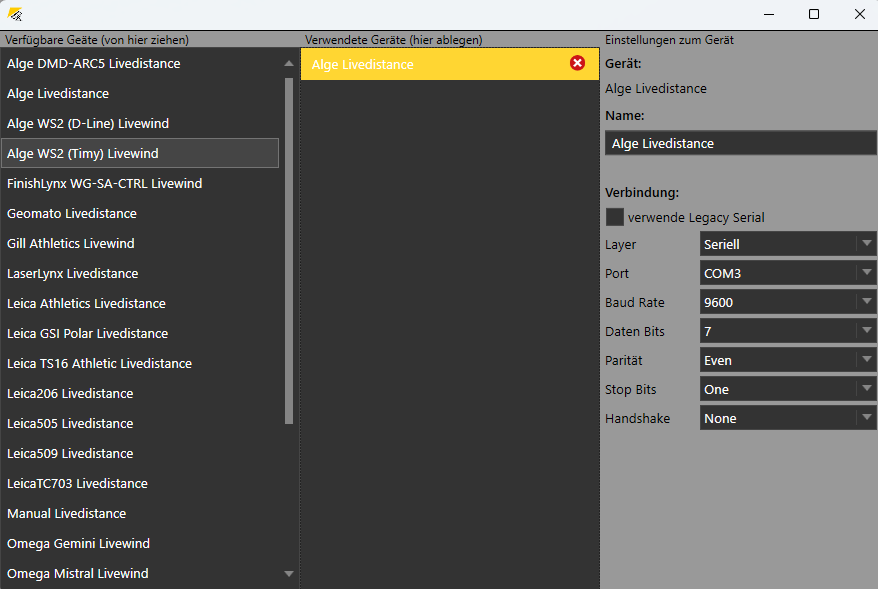The height and width of the screenshot is (589, 878).
Task: Open the Layer dropdown showing Seriell
Action: [787, 244]
